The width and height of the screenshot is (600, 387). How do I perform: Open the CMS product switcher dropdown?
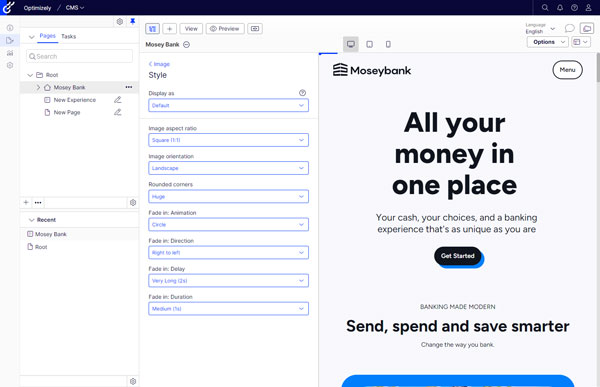(75, 8)
